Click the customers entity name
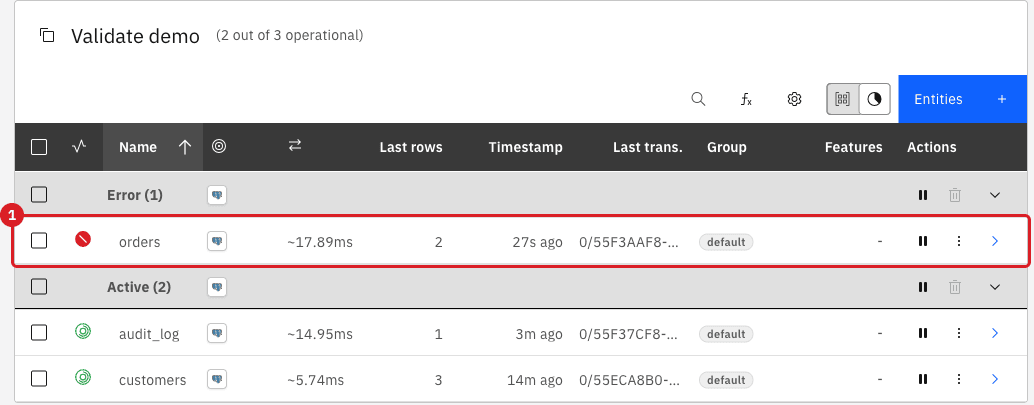The image size is (1034, 405). click(152, 380)
